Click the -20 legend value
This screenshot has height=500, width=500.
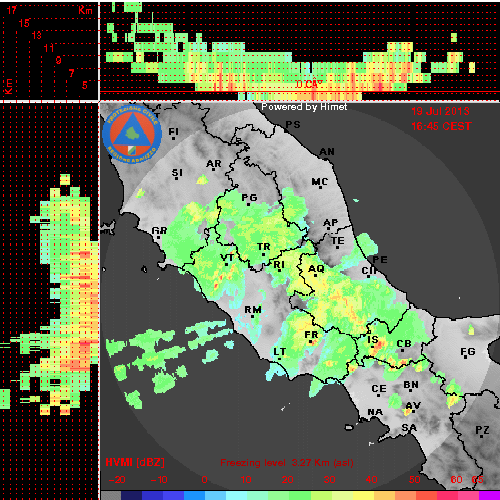click(x=117, y=480)
